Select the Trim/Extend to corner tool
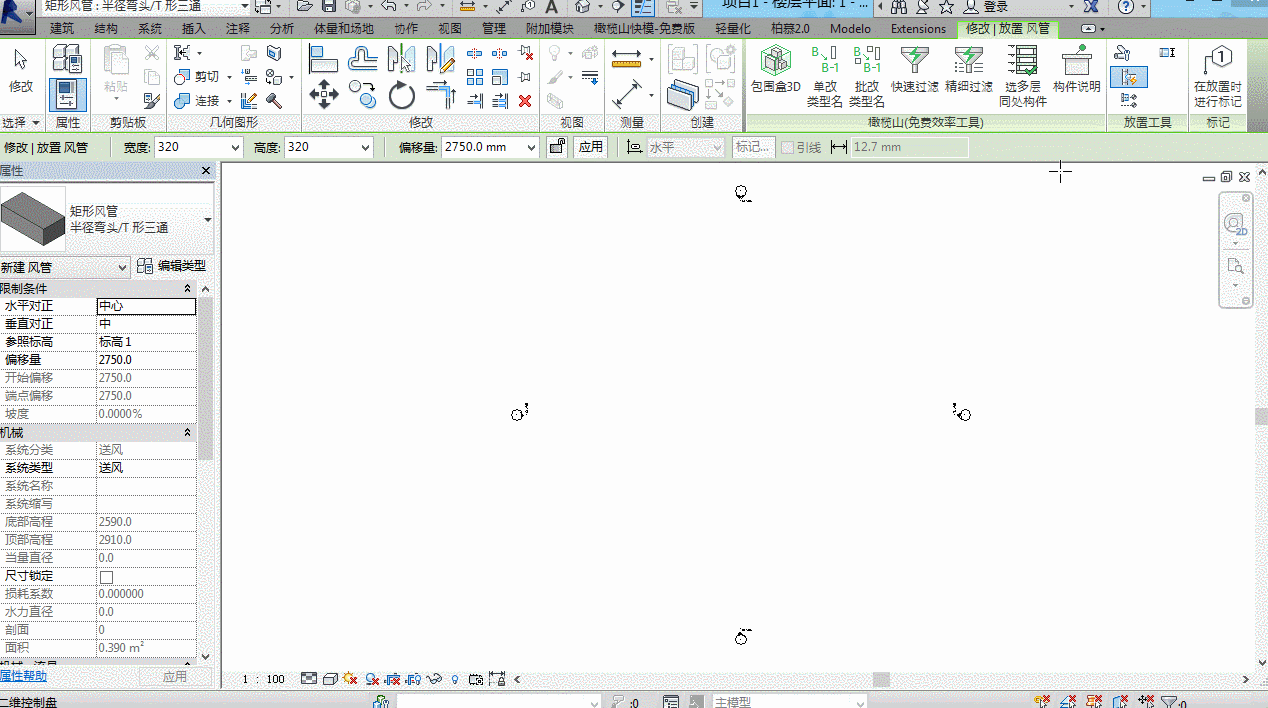 441,96
